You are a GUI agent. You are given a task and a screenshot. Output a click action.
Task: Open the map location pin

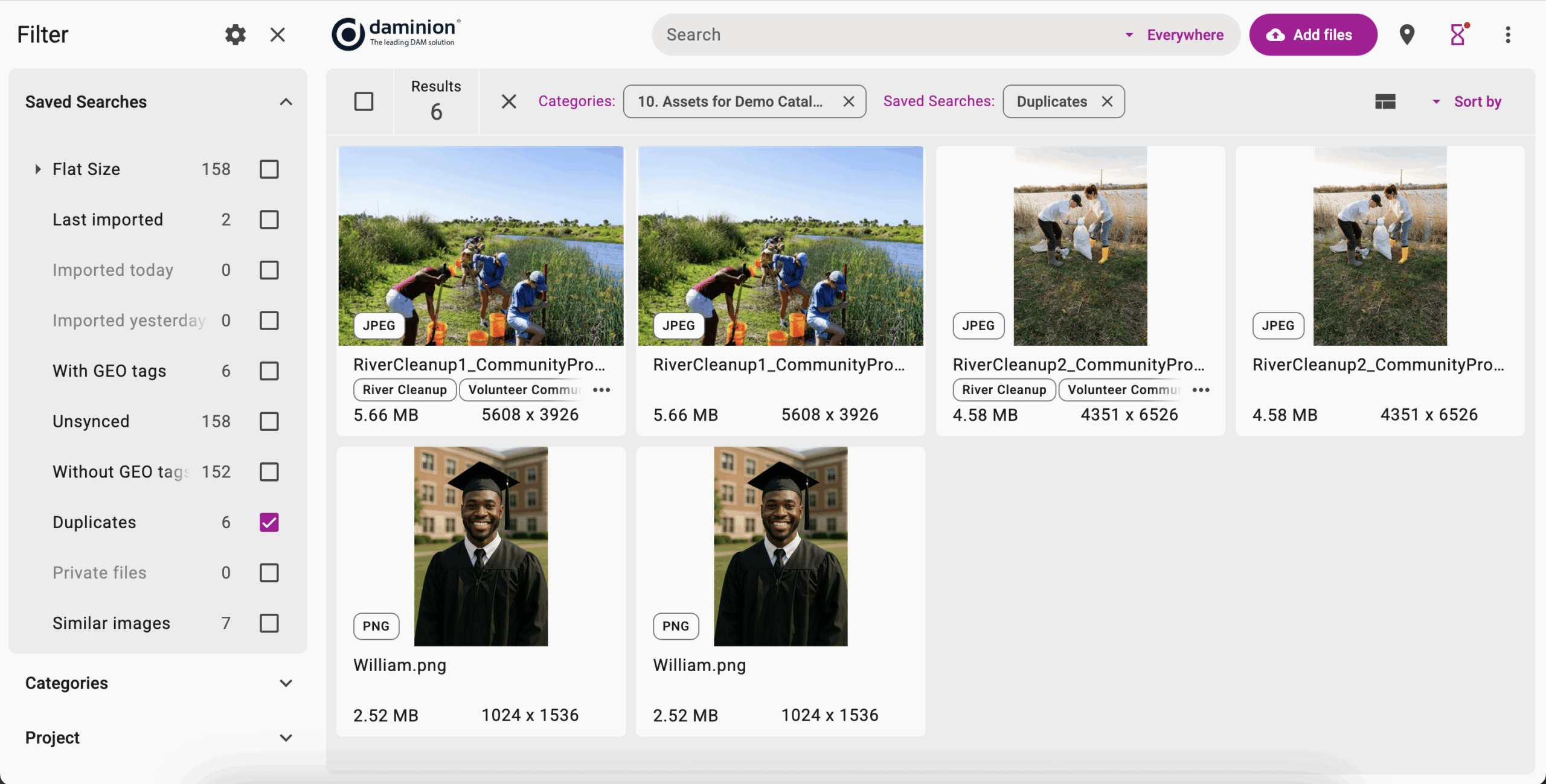(x=1406, y=34)
